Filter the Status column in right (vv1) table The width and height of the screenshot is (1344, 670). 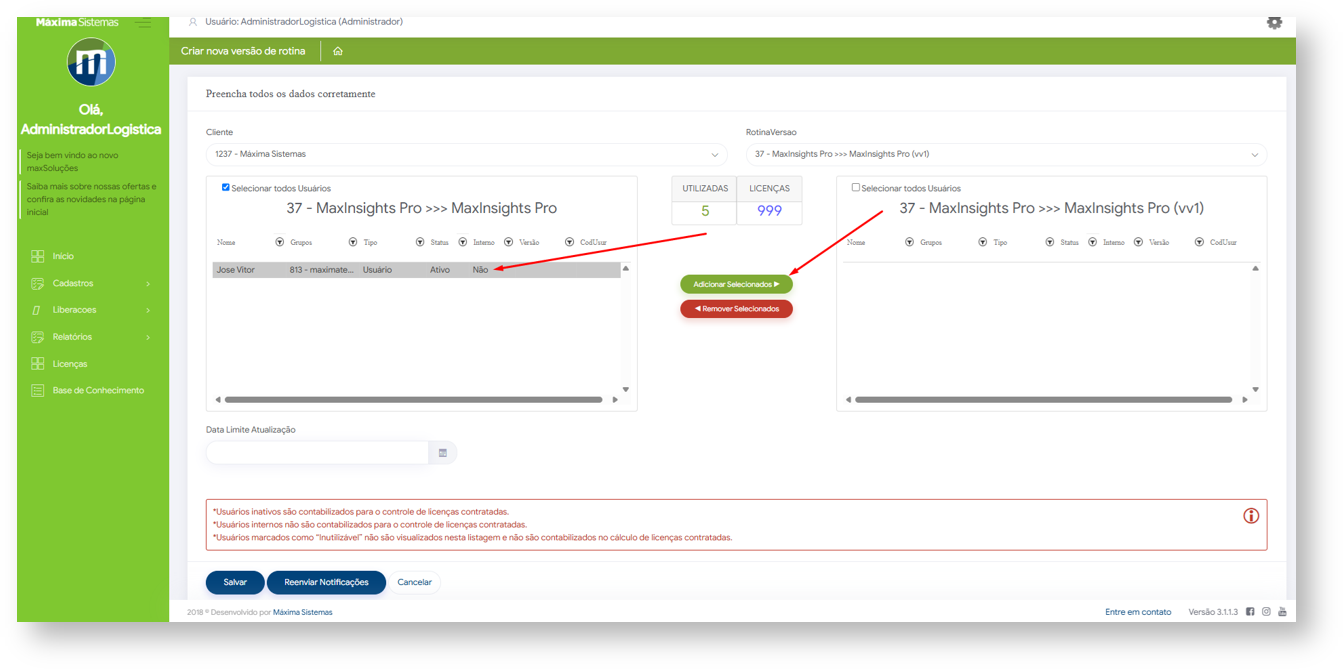coord(1093,243)
